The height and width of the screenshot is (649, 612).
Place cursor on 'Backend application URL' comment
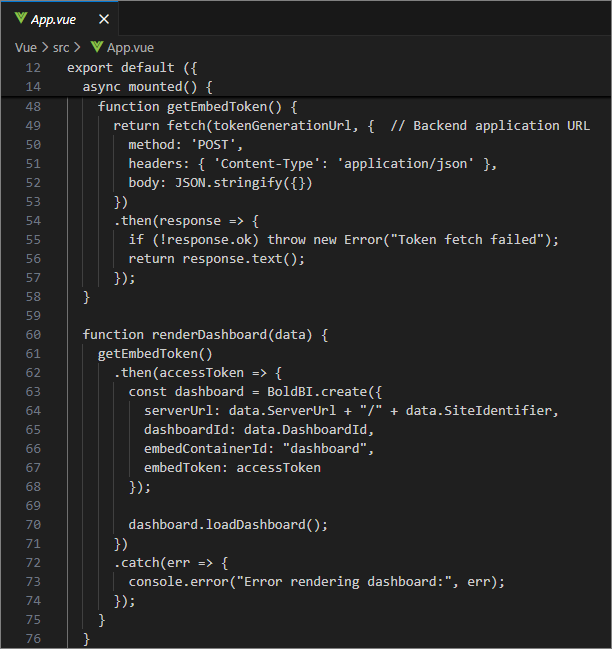click(500, 125)
